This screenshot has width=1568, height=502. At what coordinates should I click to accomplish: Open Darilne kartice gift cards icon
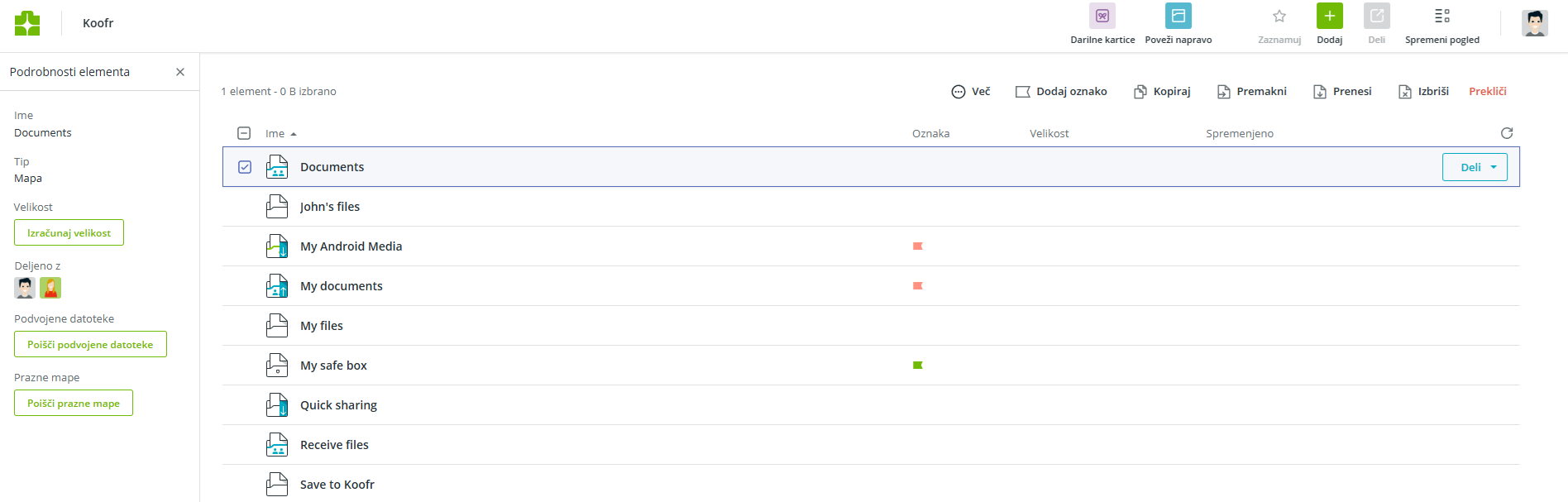click(1102, 16)
